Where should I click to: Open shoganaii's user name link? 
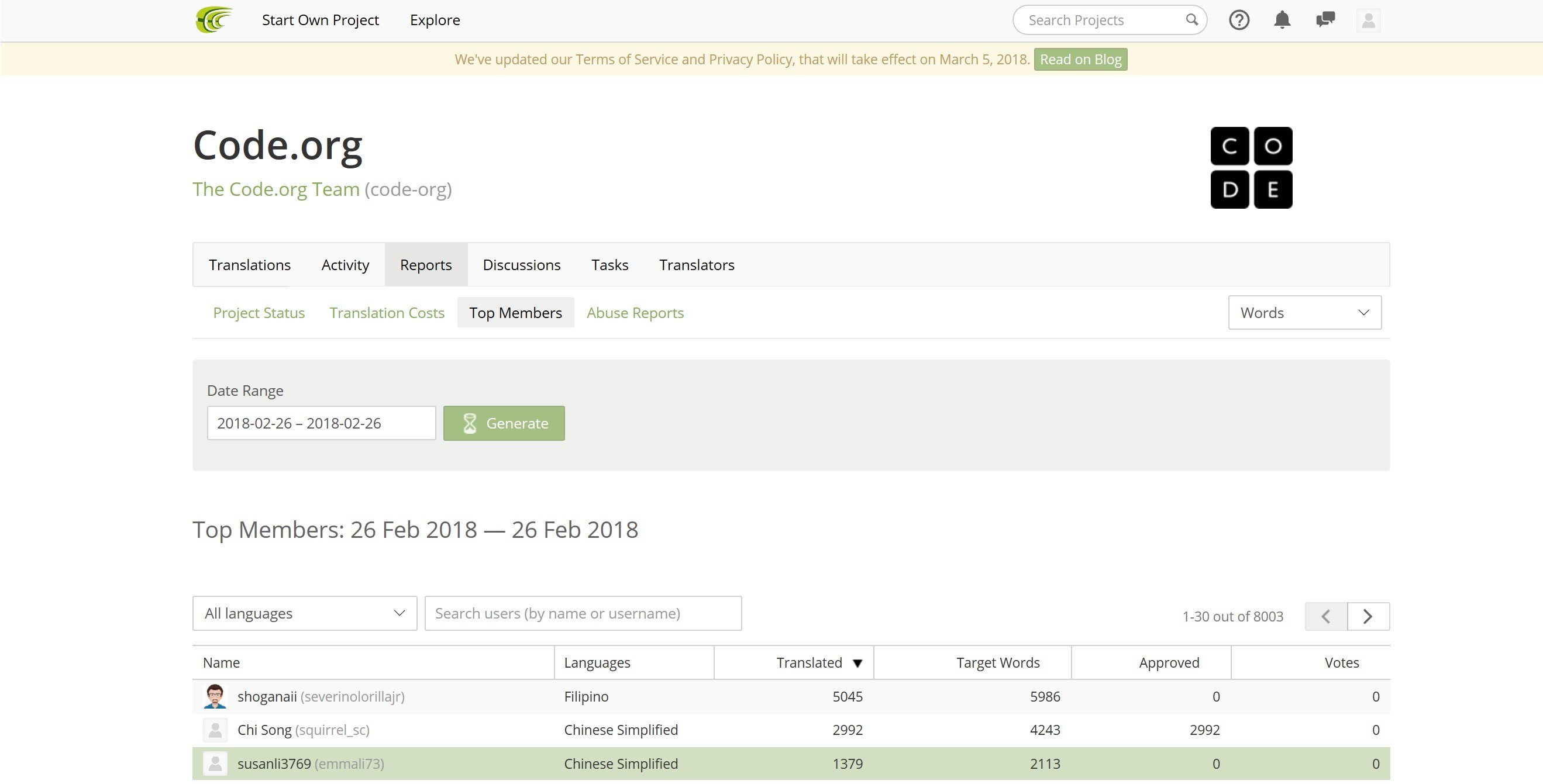pyautogui.click(x=267, y=696)
